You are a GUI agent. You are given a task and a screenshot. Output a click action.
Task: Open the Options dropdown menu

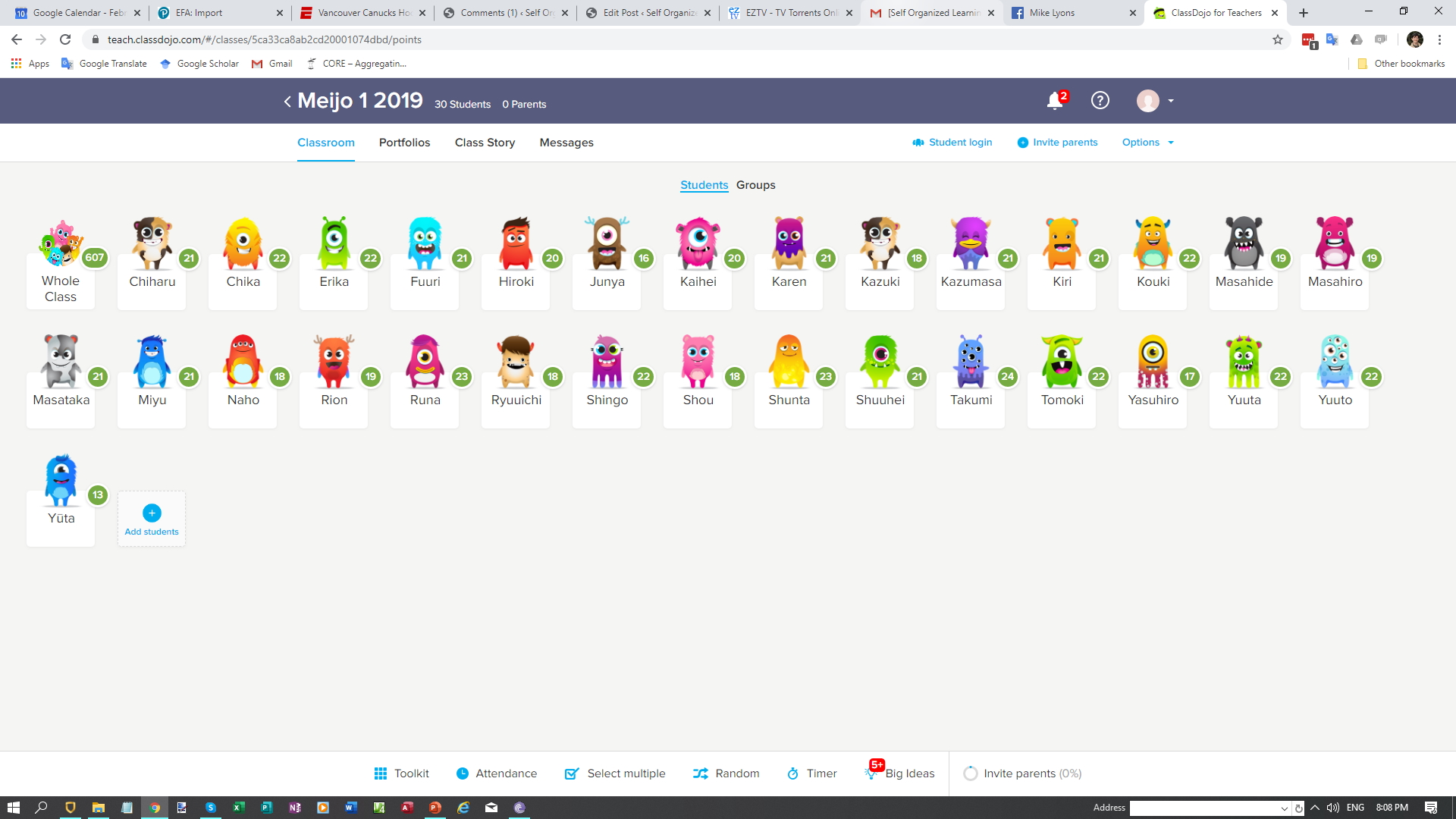tap(1148, 142)
